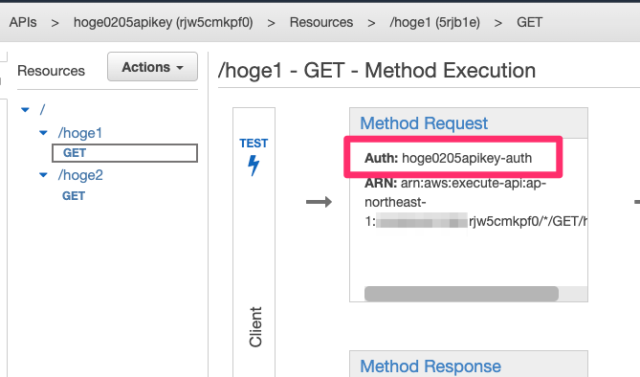Click Resources in the breadcrumb trail

[x=321, y=22]
